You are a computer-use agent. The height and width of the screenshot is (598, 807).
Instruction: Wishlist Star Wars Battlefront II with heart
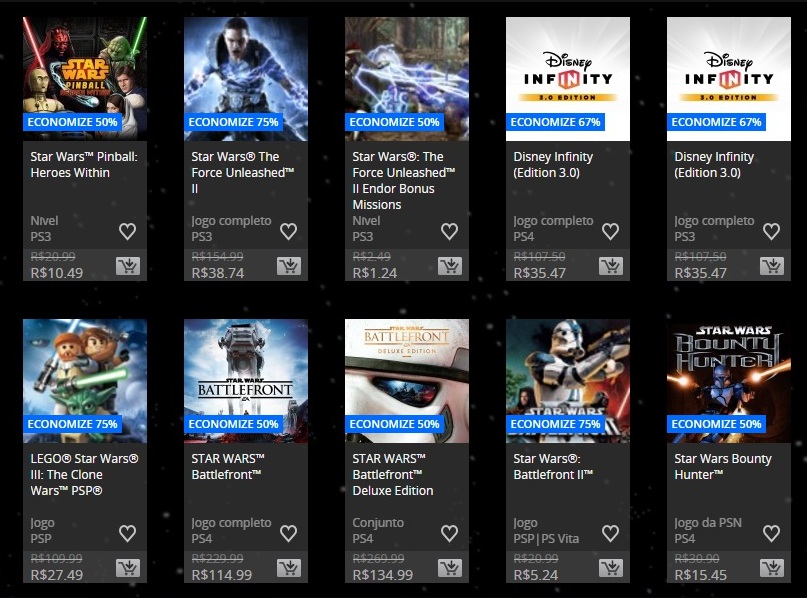[611, 533]
